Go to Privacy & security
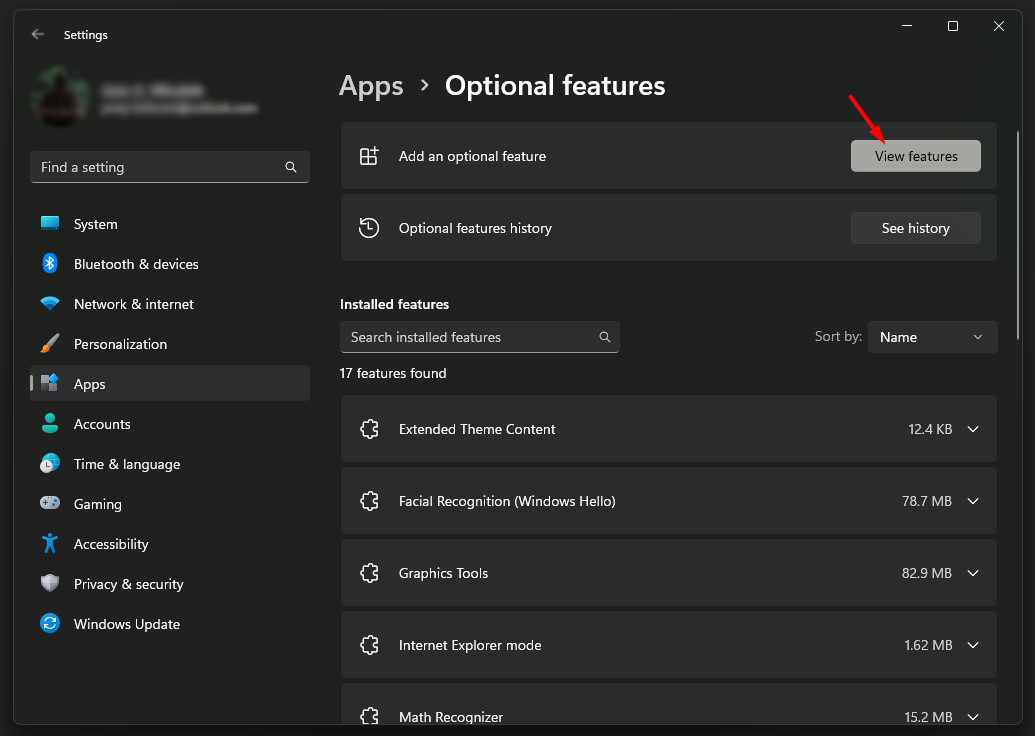This screenshot has width=1035, height=736. (170, 584)
